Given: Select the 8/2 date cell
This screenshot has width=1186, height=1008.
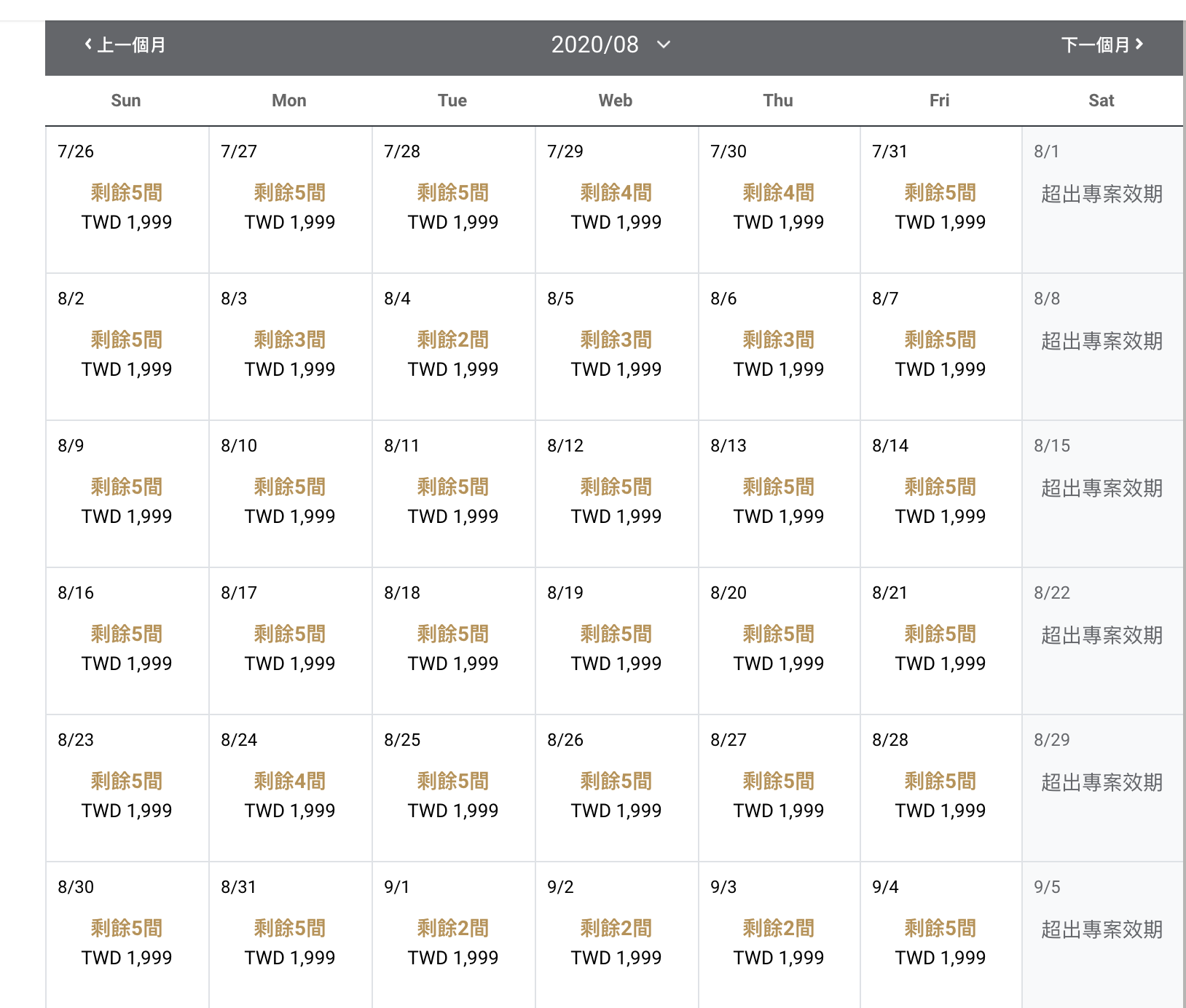Looking at the screenshot, I should (127, 347).
